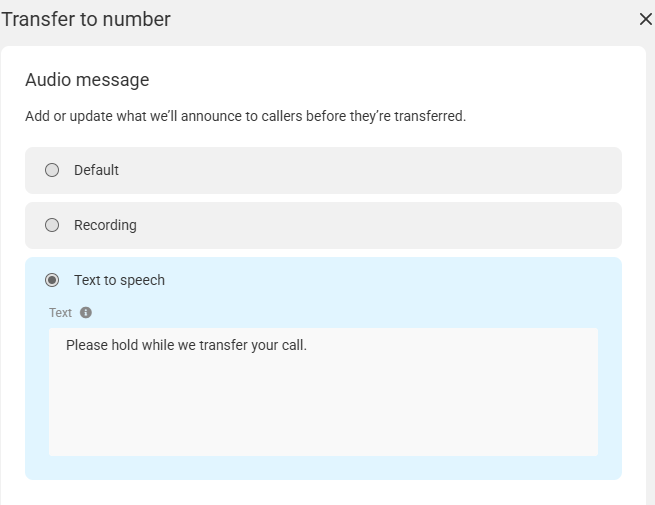Click the "Audio message" section heading
The width and height of the screenshot is (655, 505).
[x=87, y=80]
